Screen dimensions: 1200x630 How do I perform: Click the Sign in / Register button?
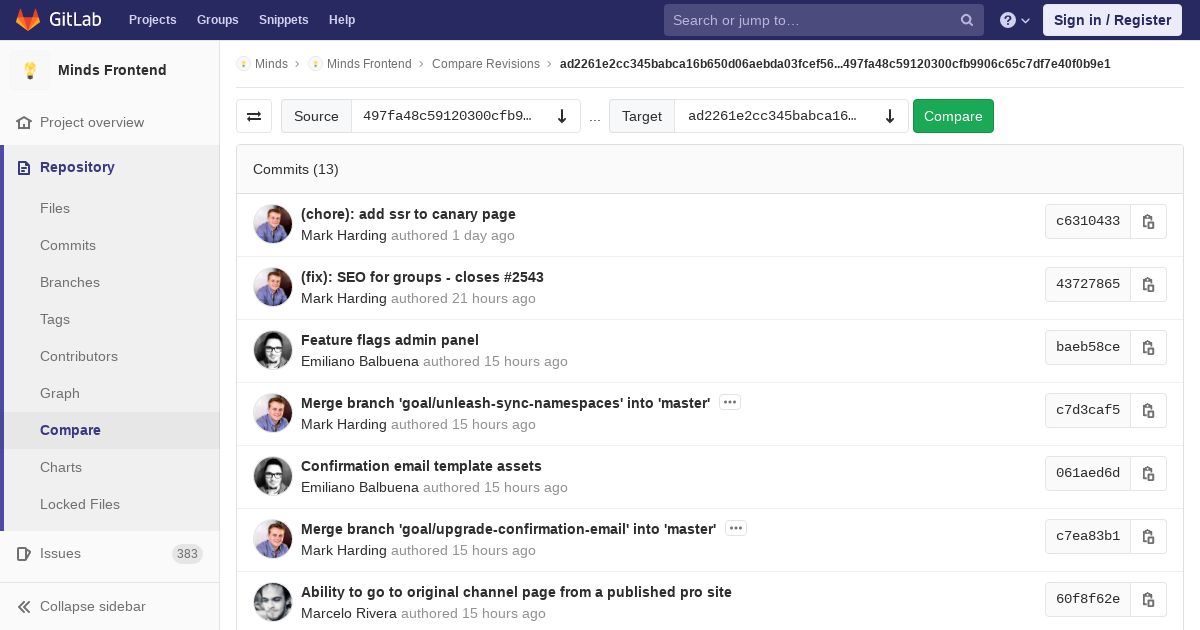[1112, 20]
